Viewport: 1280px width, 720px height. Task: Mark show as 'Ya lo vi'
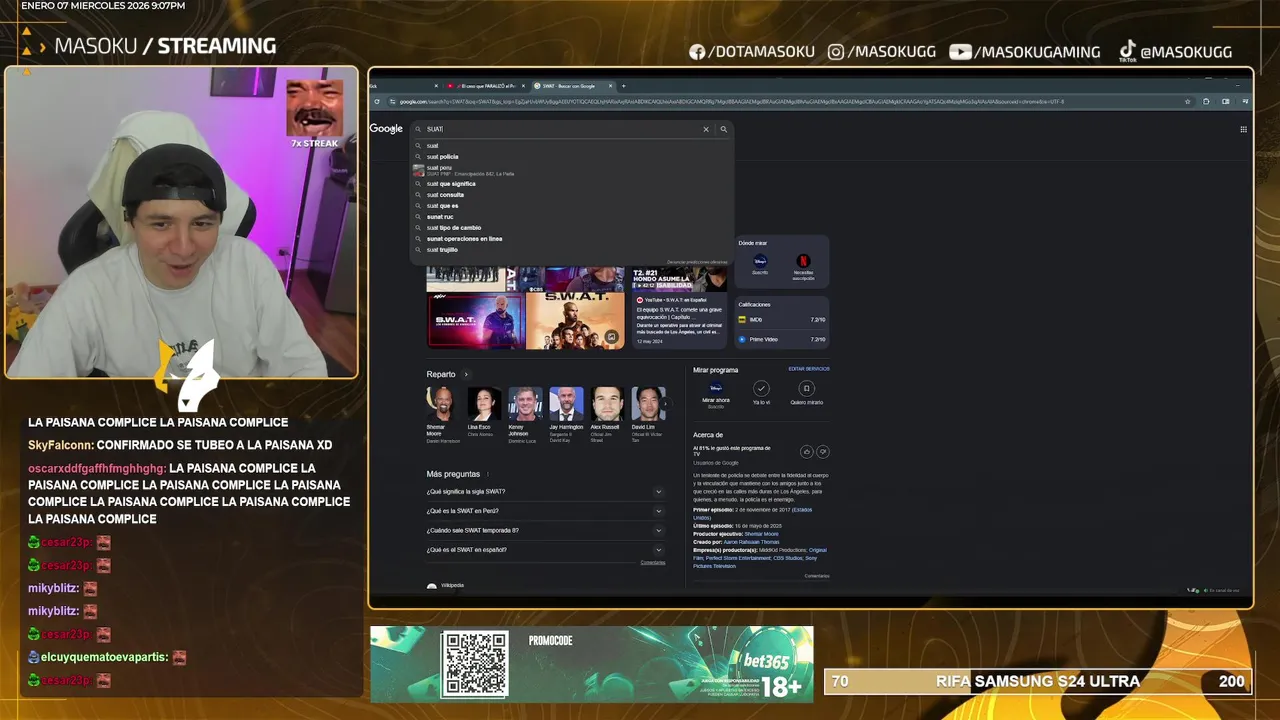point(761,393)
